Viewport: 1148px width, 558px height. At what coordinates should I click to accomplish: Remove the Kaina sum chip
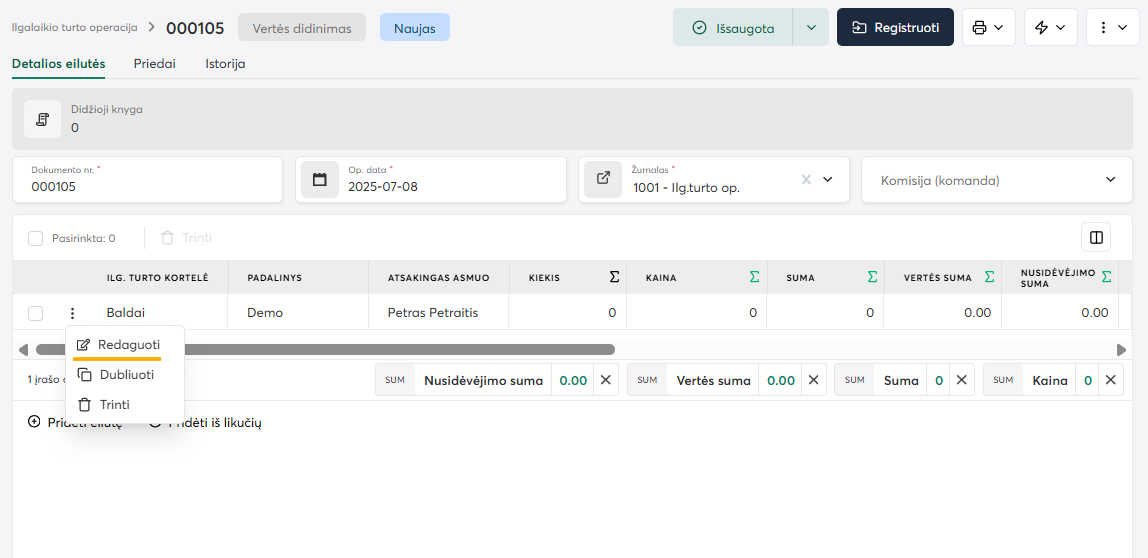point(1109,380)
